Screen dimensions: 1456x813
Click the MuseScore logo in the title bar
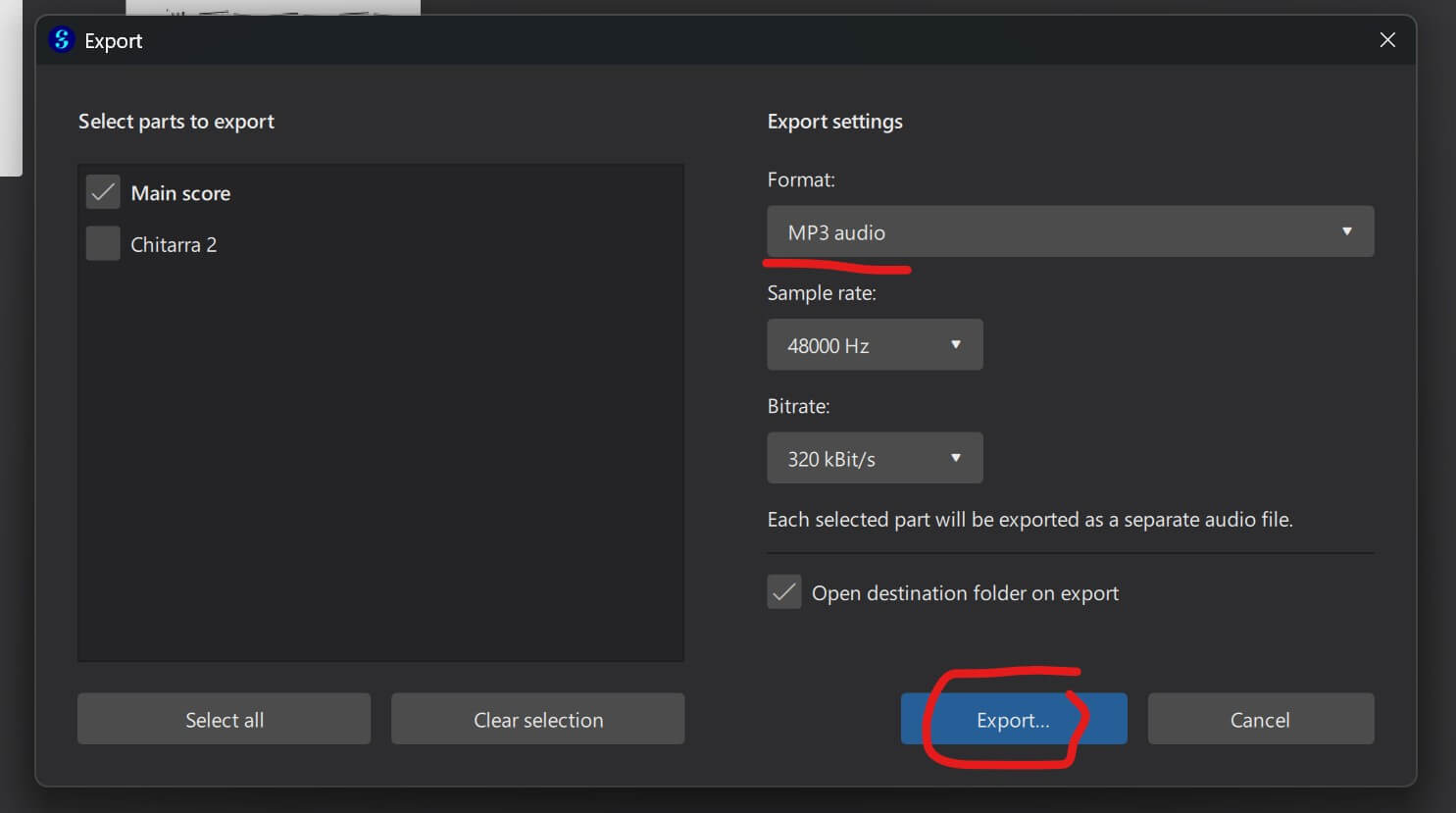tap(62, 40)
